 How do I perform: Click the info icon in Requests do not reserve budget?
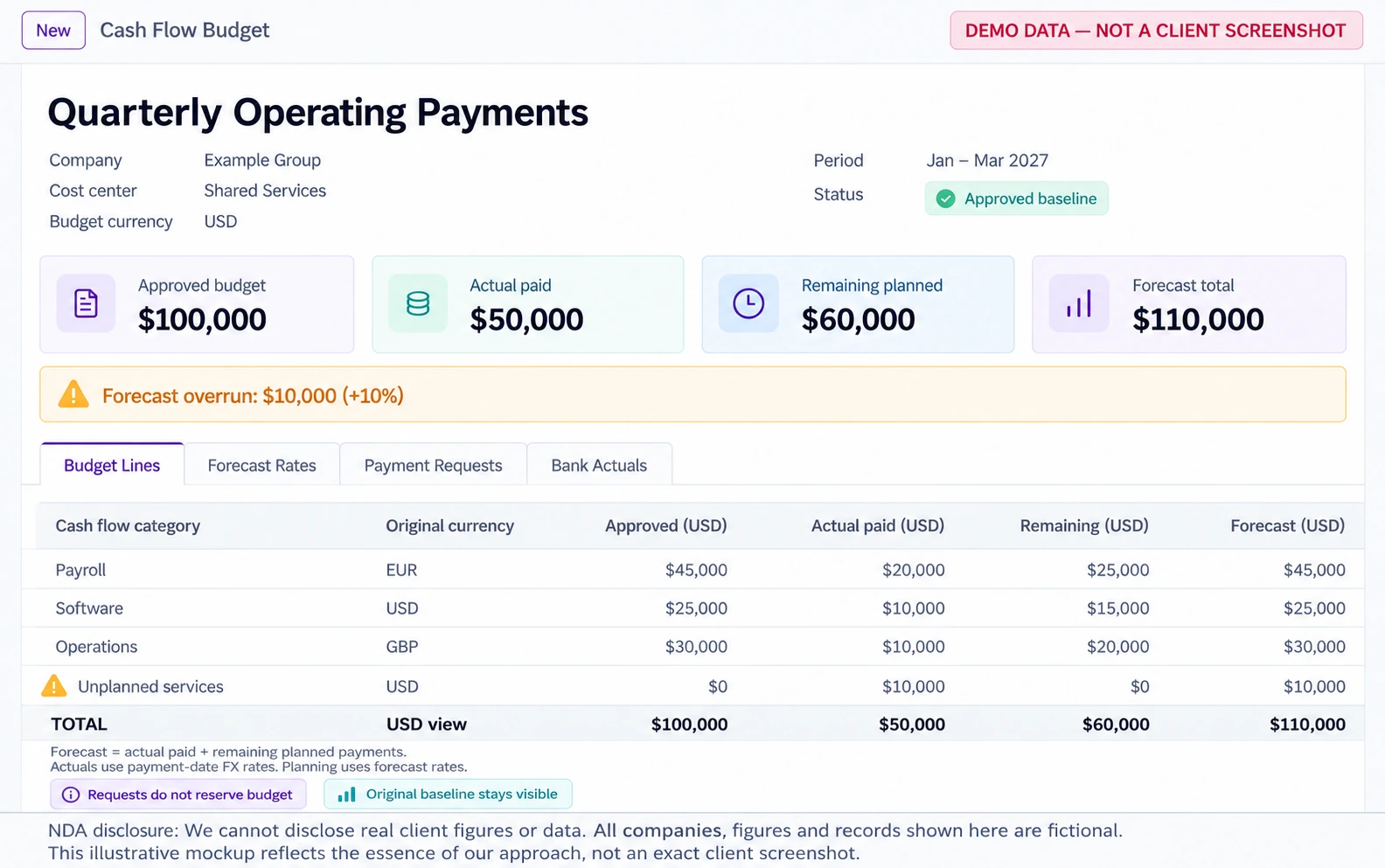click(71, 795)
